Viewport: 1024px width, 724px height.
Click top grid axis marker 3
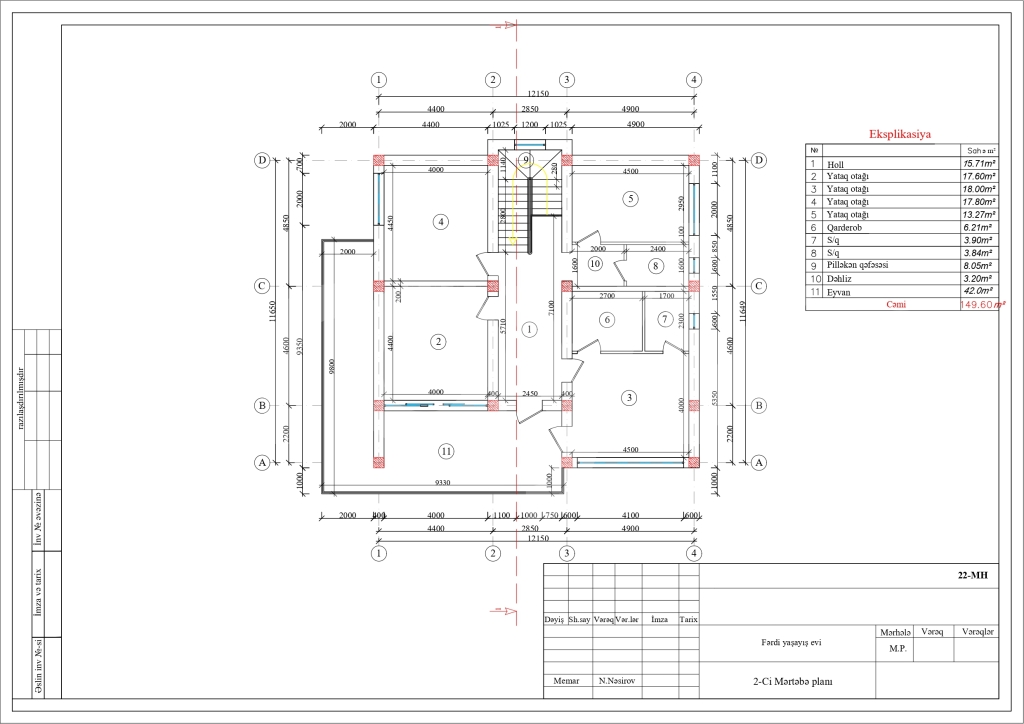(566, 80)
